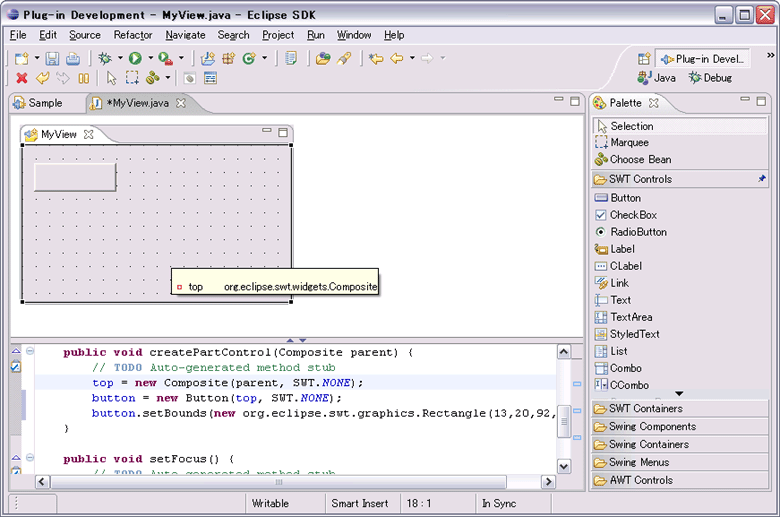
Task: Switch to the Debug perspective
Action: tap(710, 78)
